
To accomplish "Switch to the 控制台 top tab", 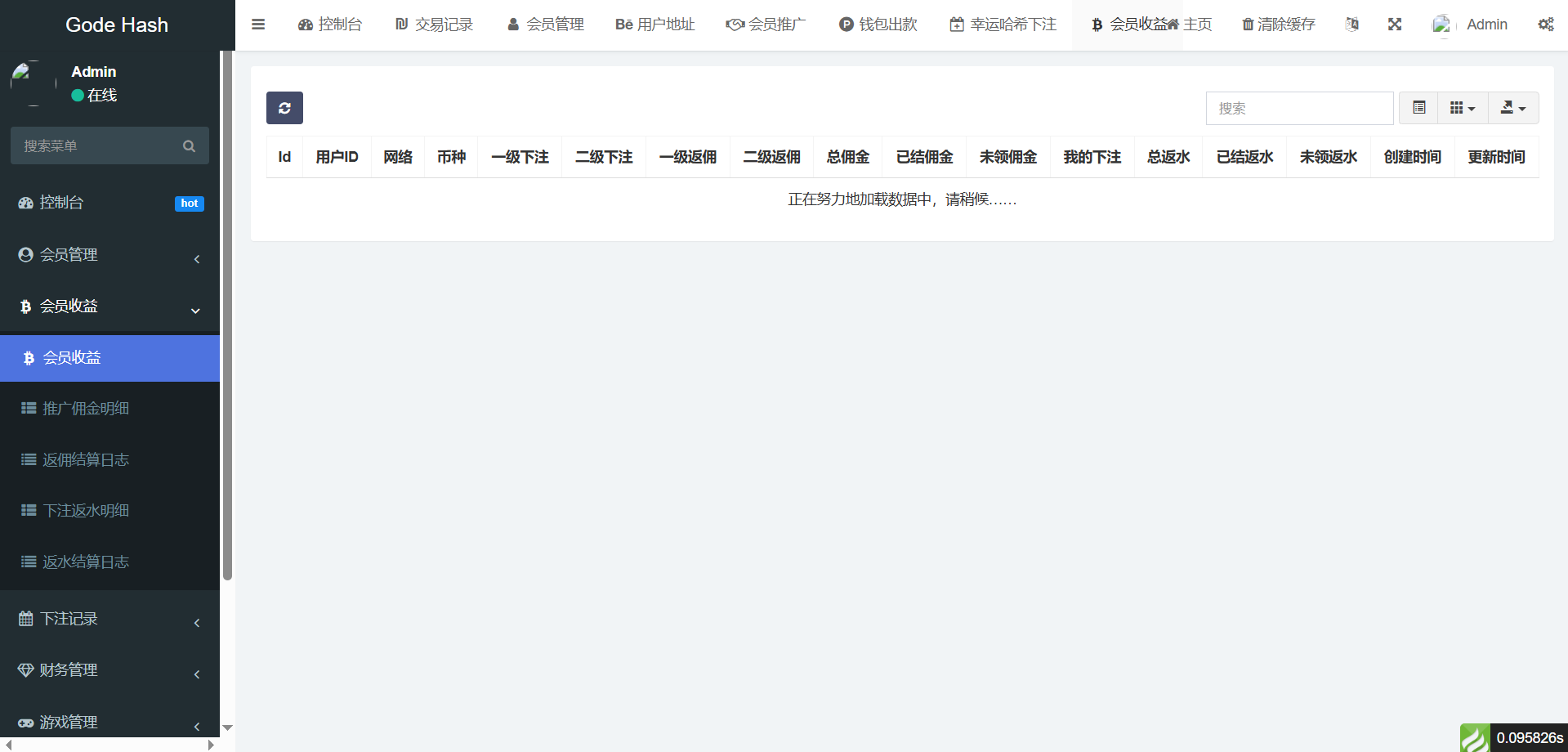I will 330,25.
